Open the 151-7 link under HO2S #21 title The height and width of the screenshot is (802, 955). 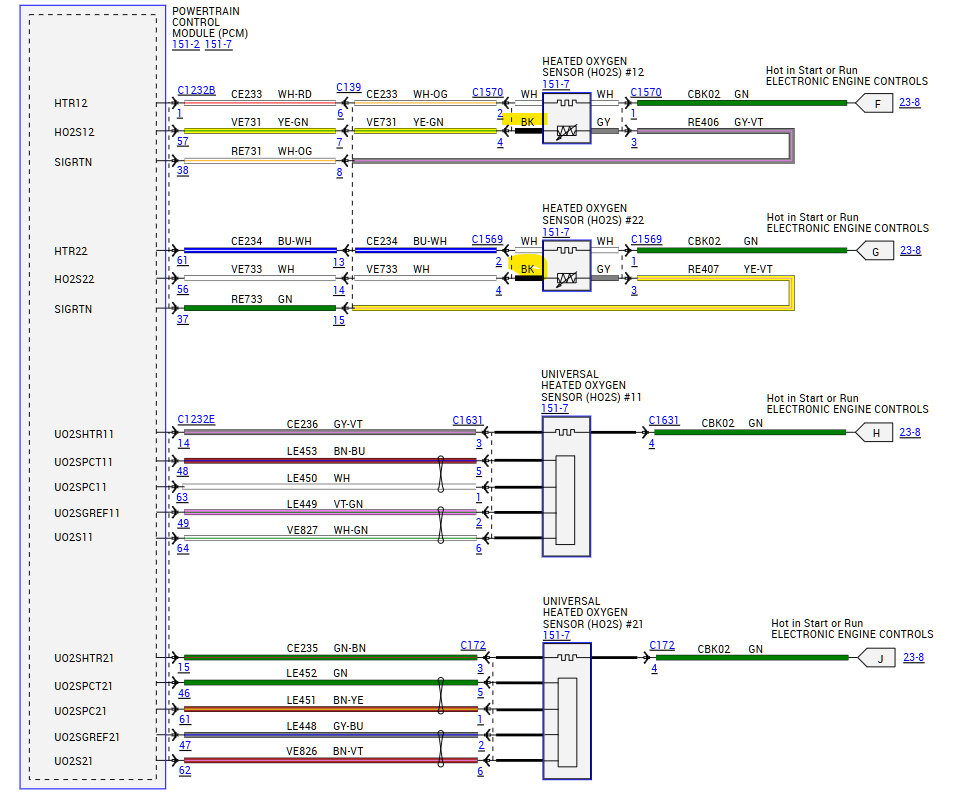pyautogui.click(x=556, y=635)
